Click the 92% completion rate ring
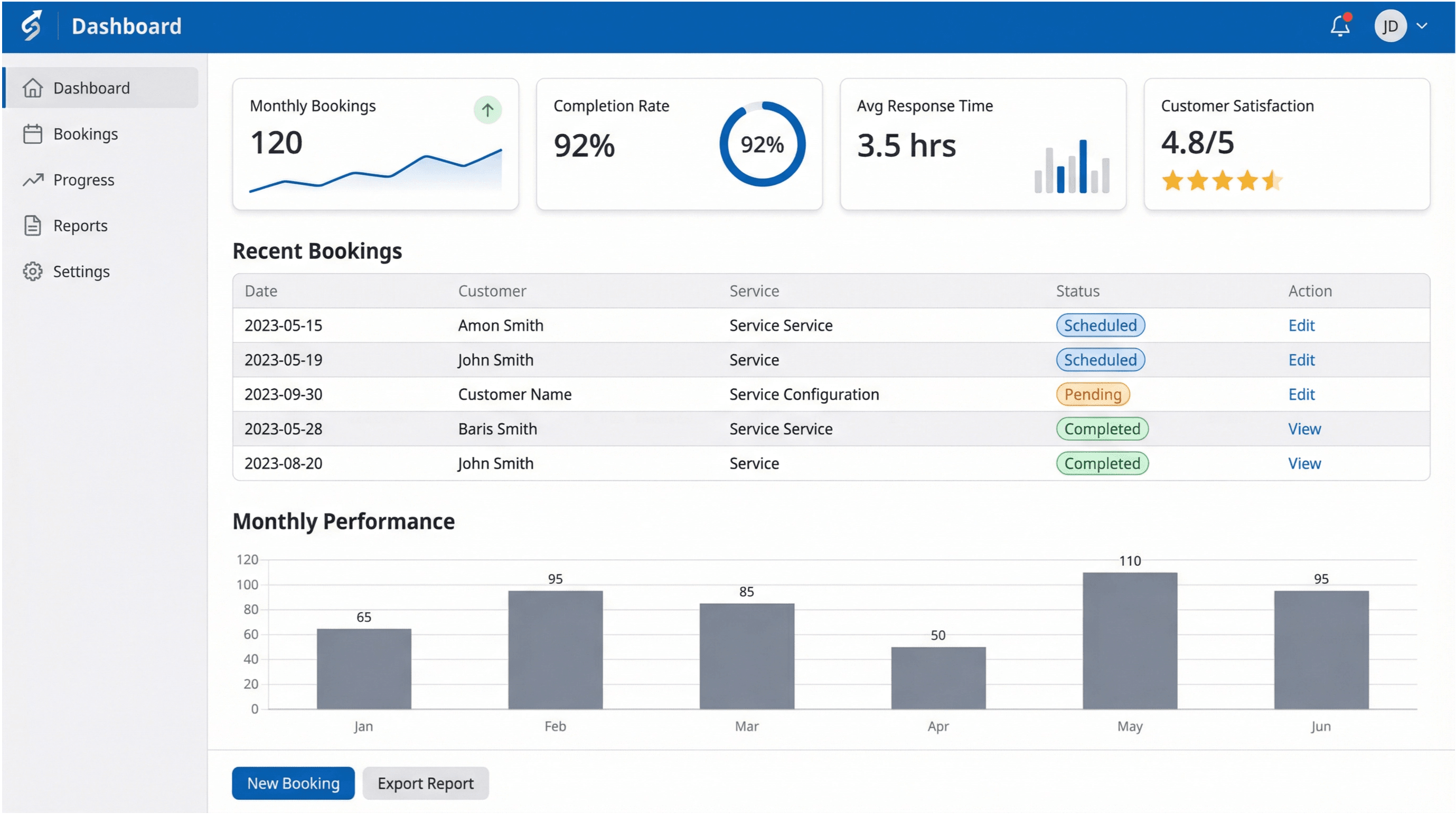Screen dimensions: 1456x814 coord(762,144)
